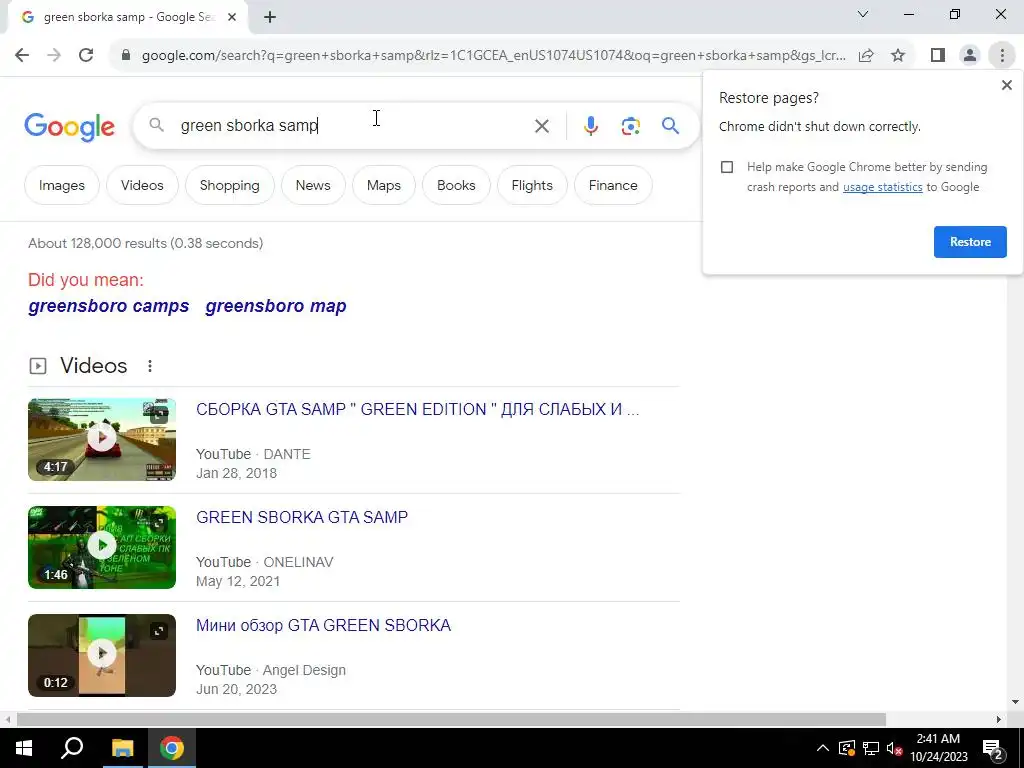Follow the 'greensboro map' suggestion
Image resolution: width=1024 pixels, height=768 pixels.
(x=276, y=306)
